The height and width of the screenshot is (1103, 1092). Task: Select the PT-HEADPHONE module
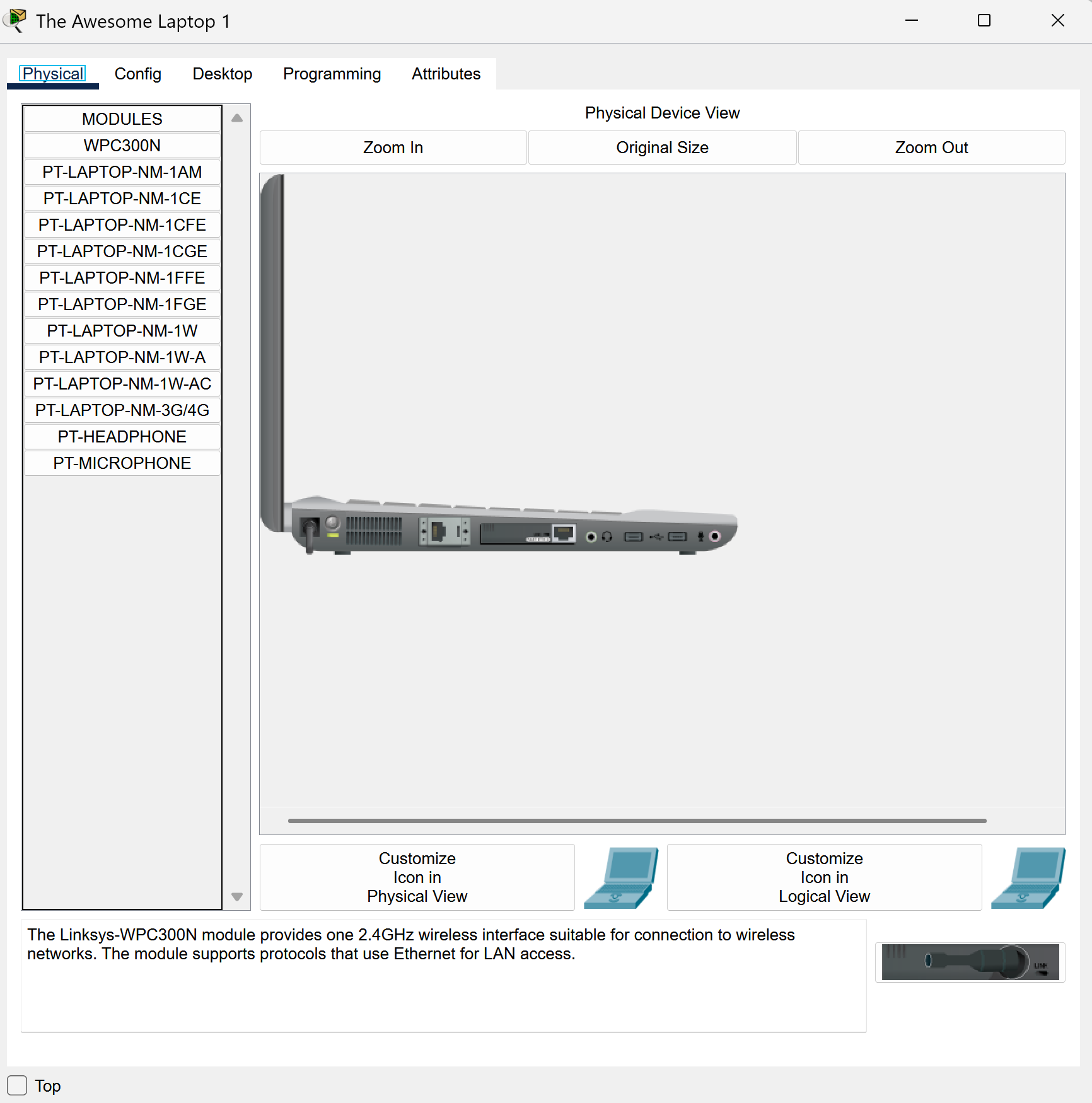tap(122, 437)
